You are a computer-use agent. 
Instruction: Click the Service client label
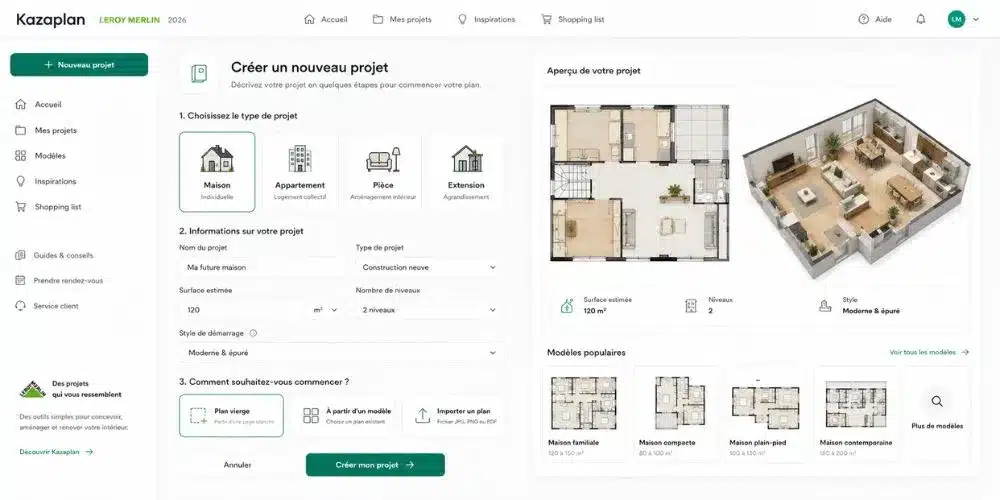[x=56, y=306]
